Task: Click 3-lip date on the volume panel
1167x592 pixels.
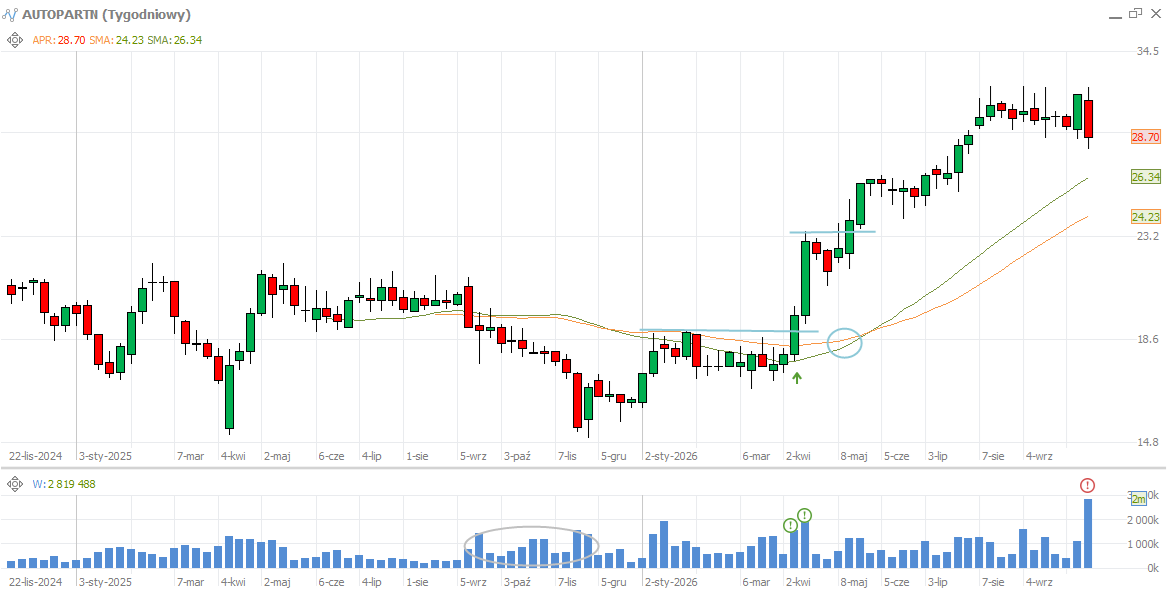Action: click(x=938, y=582)
